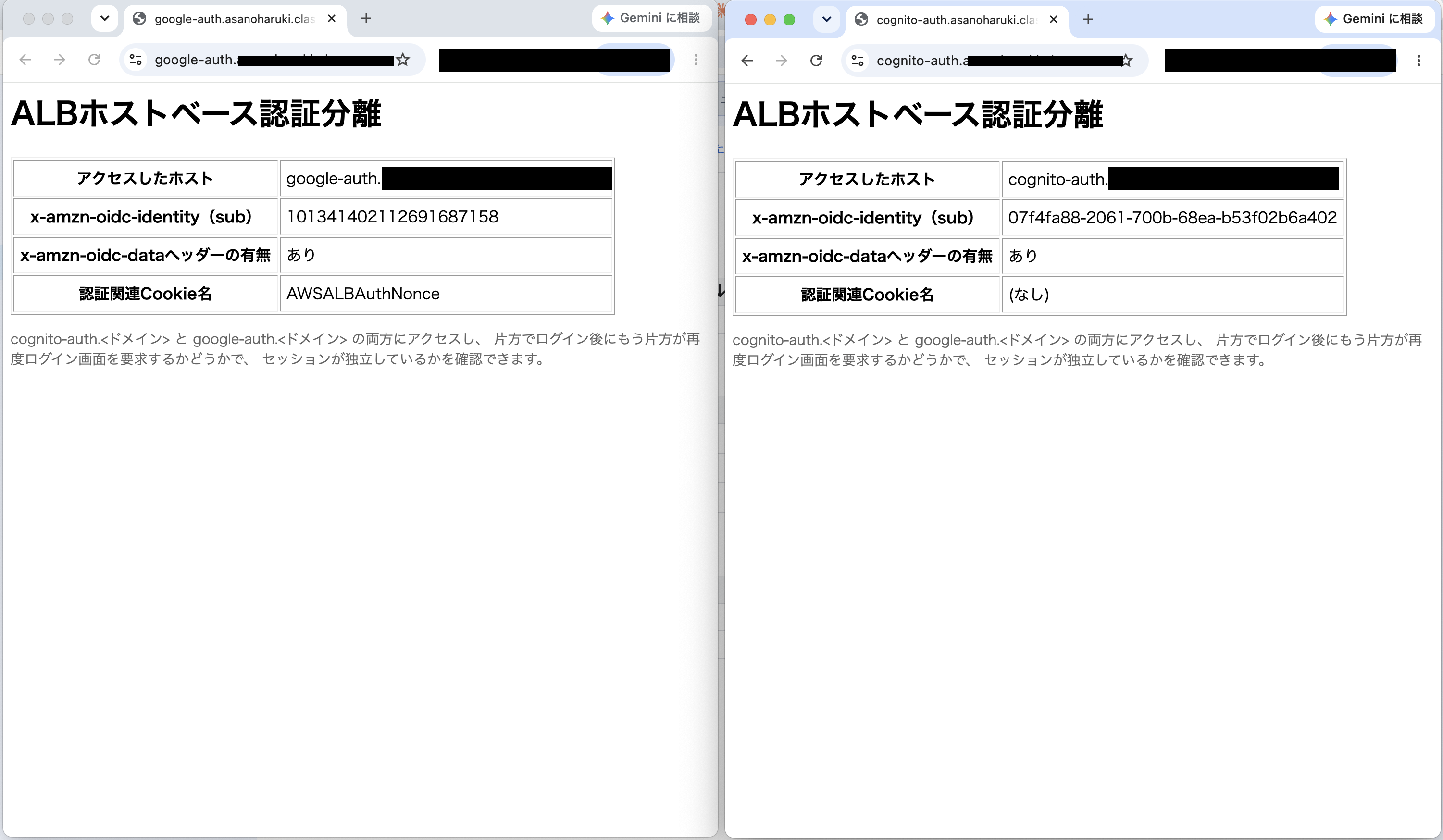Click ALBホストベース認証分離 heading in right window
The height and width of the screenshot is (840, 1443).
917,114
